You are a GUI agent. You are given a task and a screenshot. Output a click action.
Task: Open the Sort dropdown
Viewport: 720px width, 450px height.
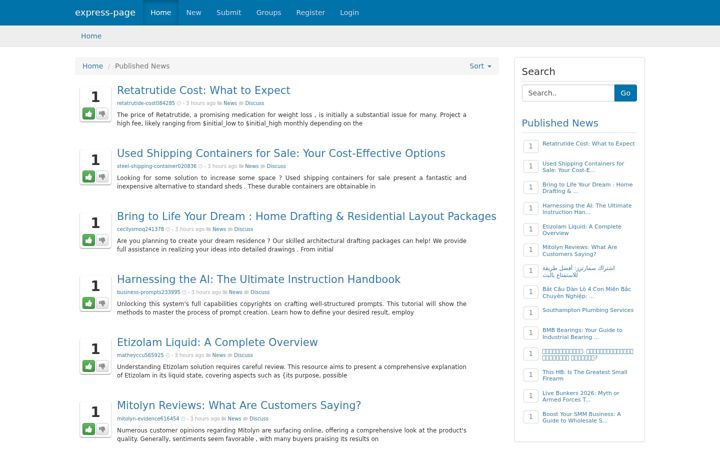click(480, 66)
